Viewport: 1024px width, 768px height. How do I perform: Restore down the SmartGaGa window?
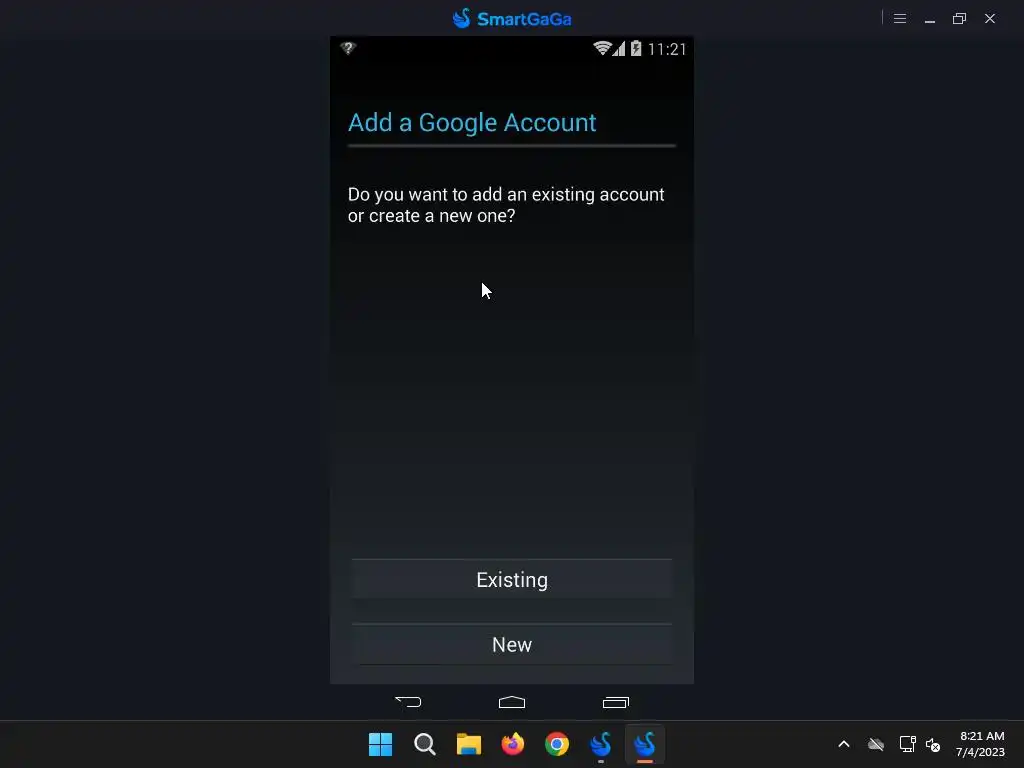(x=959, y=18)
